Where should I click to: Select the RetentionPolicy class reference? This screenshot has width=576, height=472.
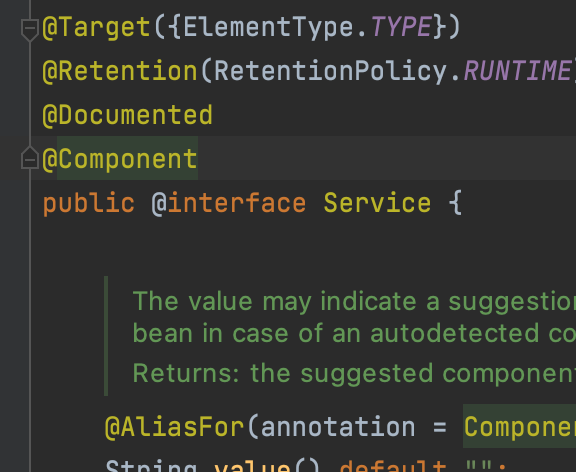point(331,71)
